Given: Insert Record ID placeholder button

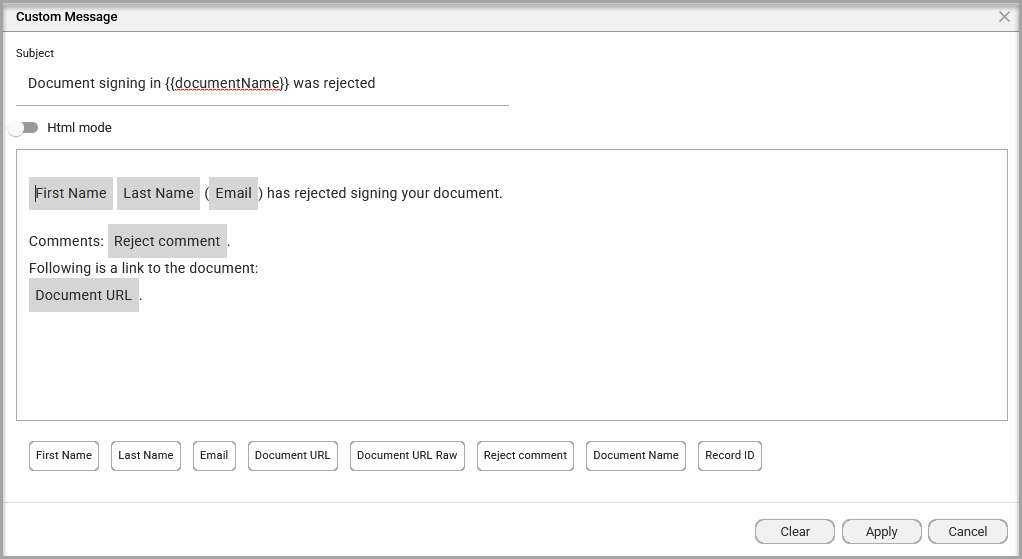Looking at the screenshot, I should tap(729, 455).
